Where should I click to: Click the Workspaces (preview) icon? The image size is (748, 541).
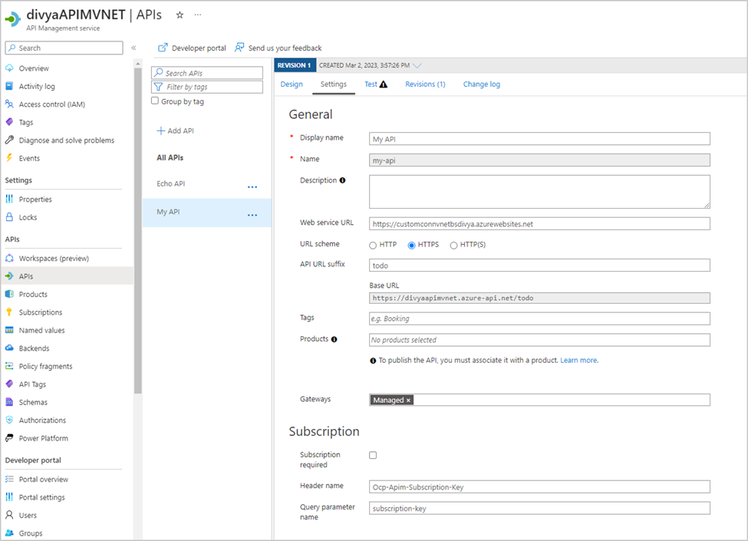tap(10, 258)
